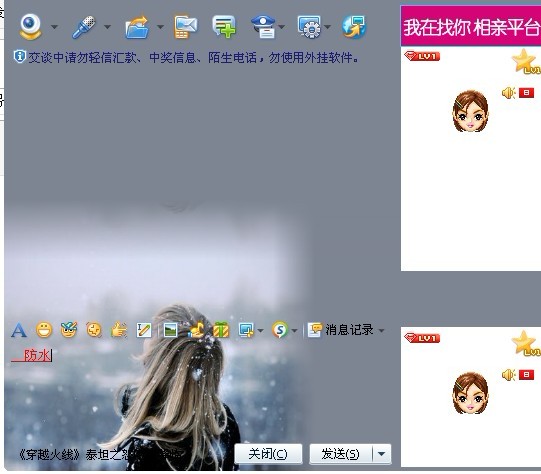
Task: Click upper contact's gold star level icon
Action: 526,61
